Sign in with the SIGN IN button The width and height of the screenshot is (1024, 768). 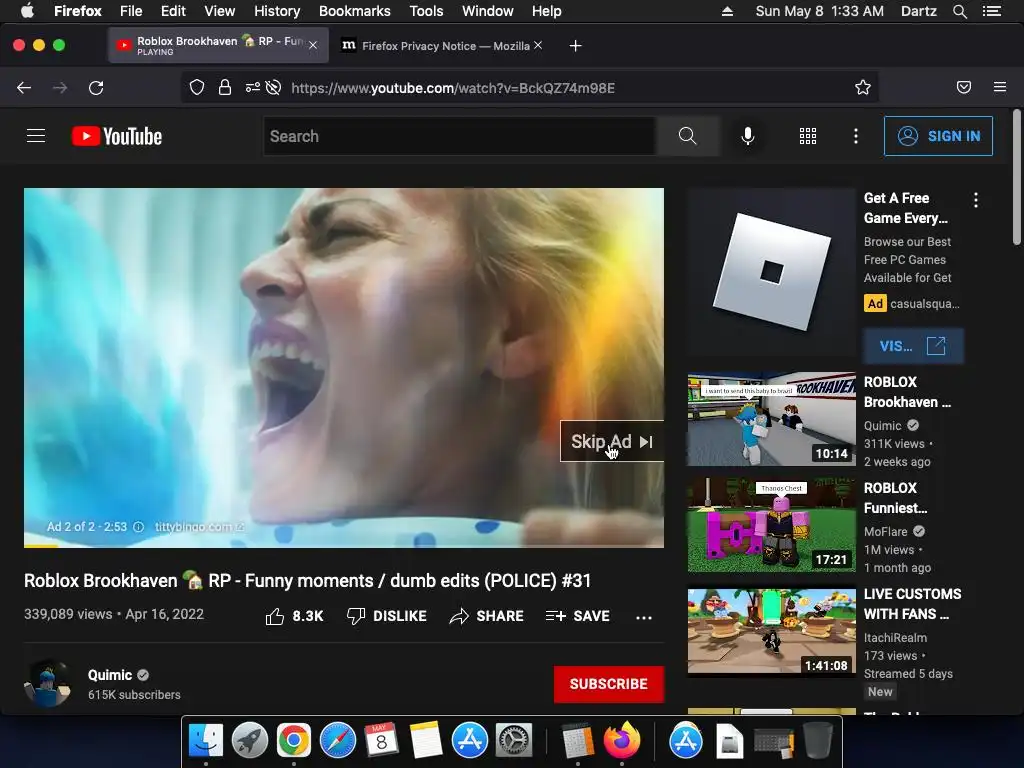(938, 136)
